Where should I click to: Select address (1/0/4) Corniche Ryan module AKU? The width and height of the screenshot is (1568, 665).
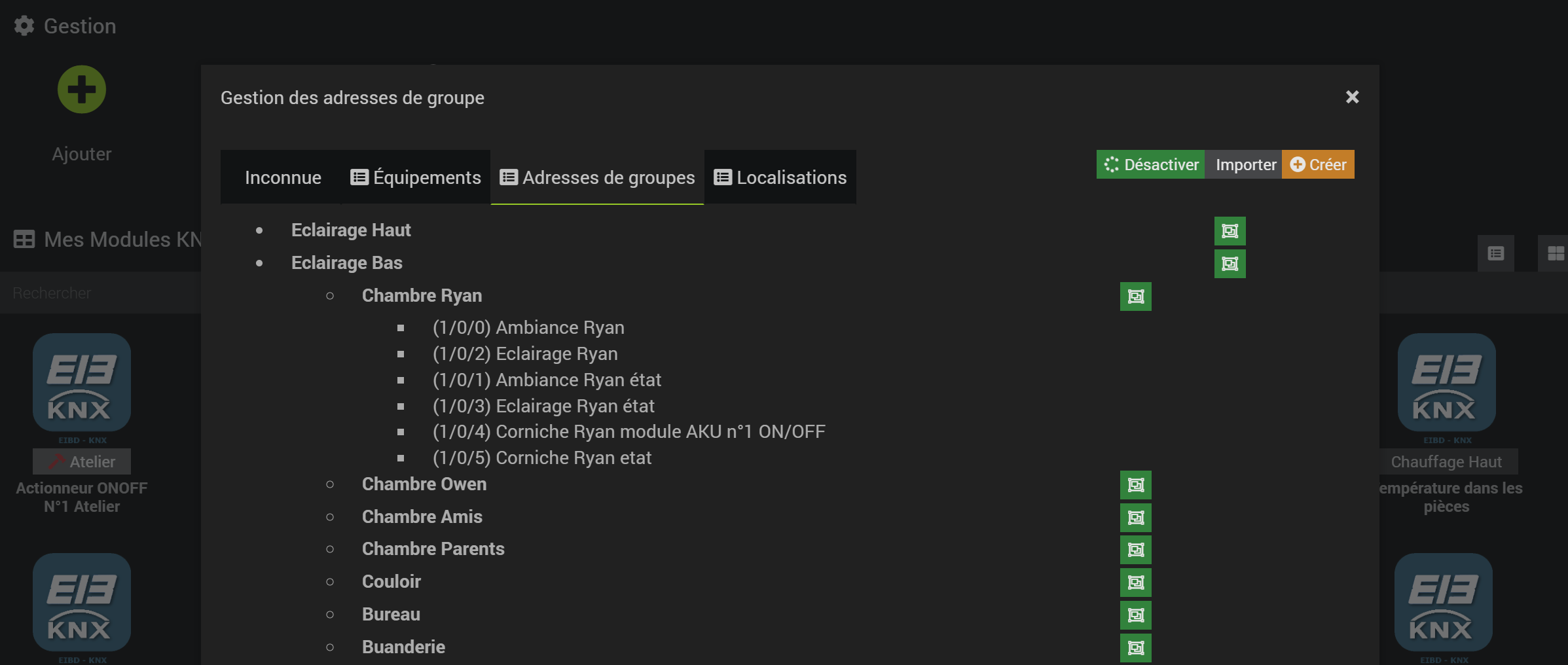(x=629, y=432)
